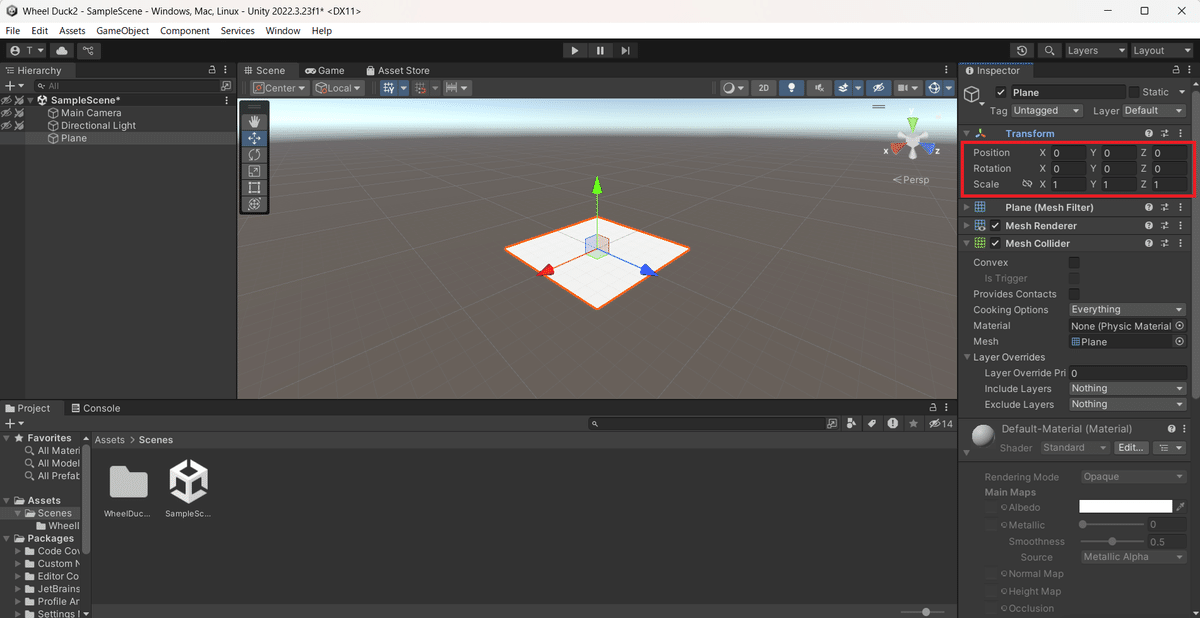Open Mesh Renderer presets icon
Screen dimensions: 1200x618
(x=1165, y=226)
